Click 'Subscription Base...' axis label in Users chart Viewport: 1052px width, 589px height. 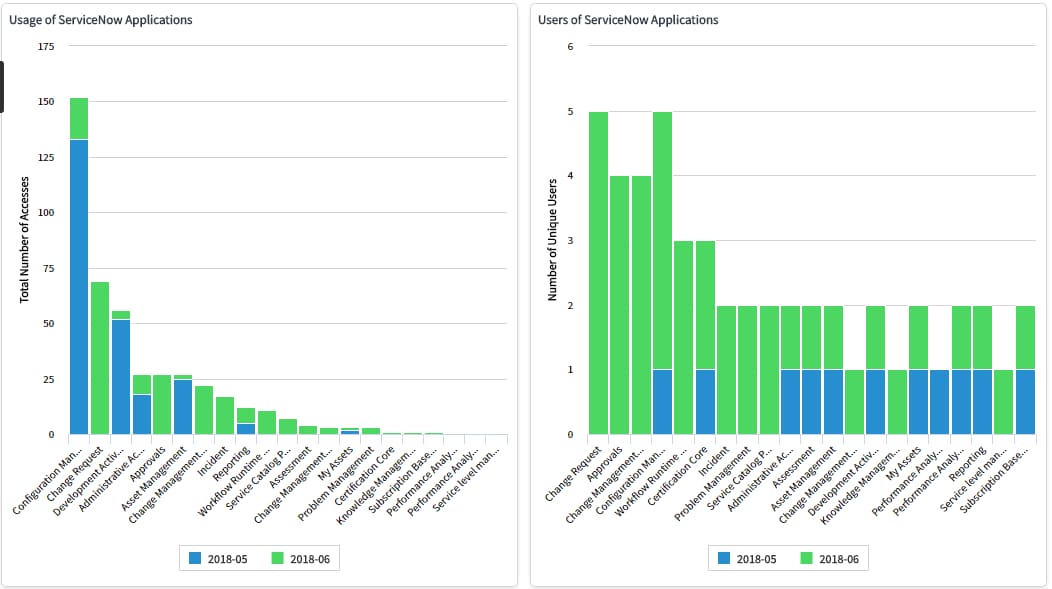click(x=994, y=480)
